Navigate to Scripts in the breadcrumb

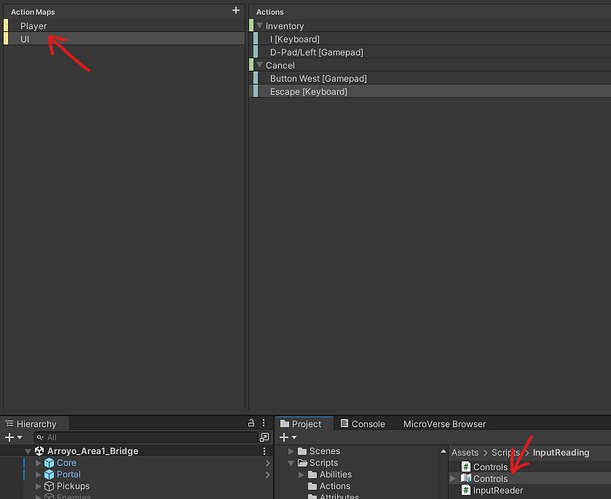[x=505, y=453]
